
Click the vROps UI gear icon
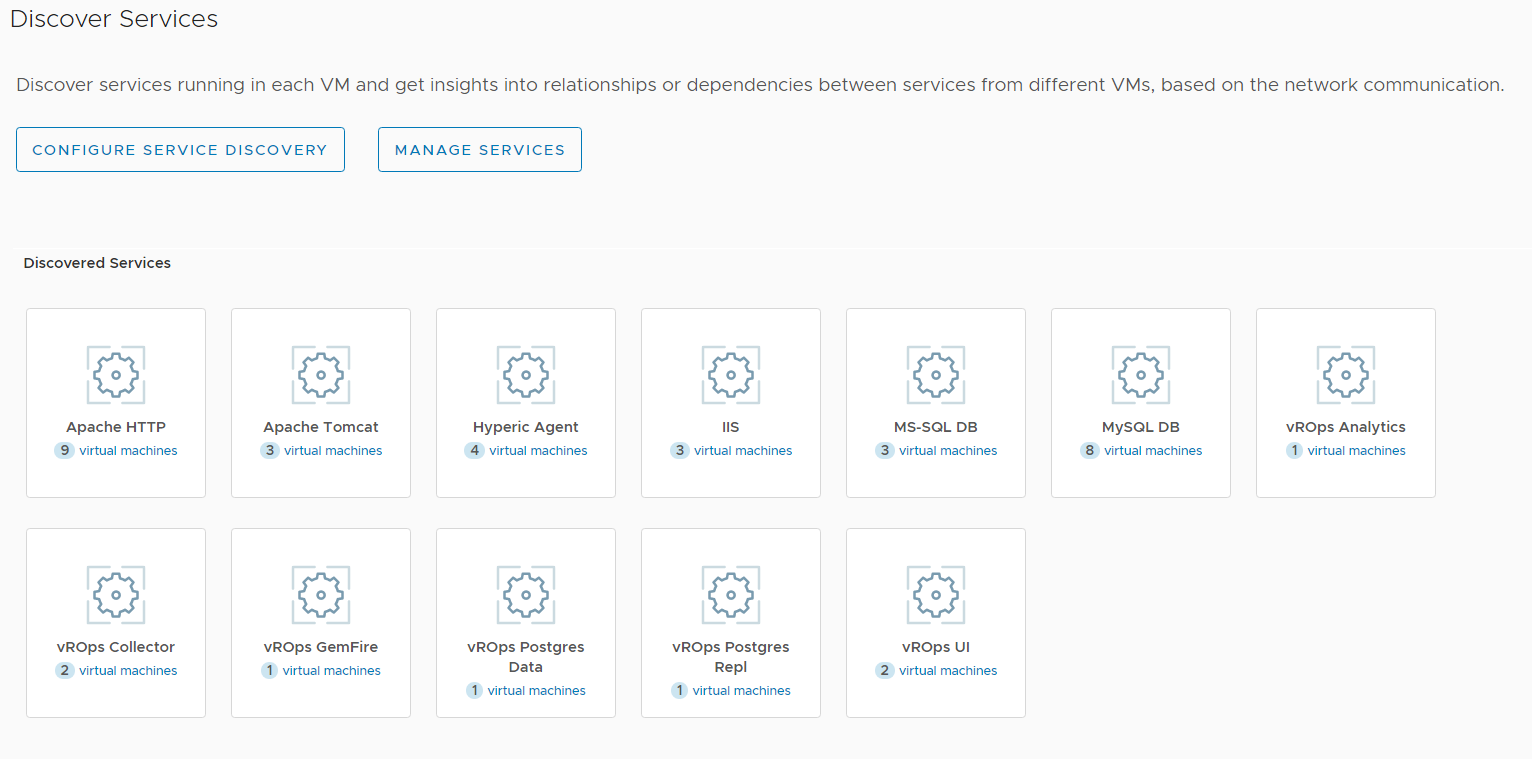[936, 595]
